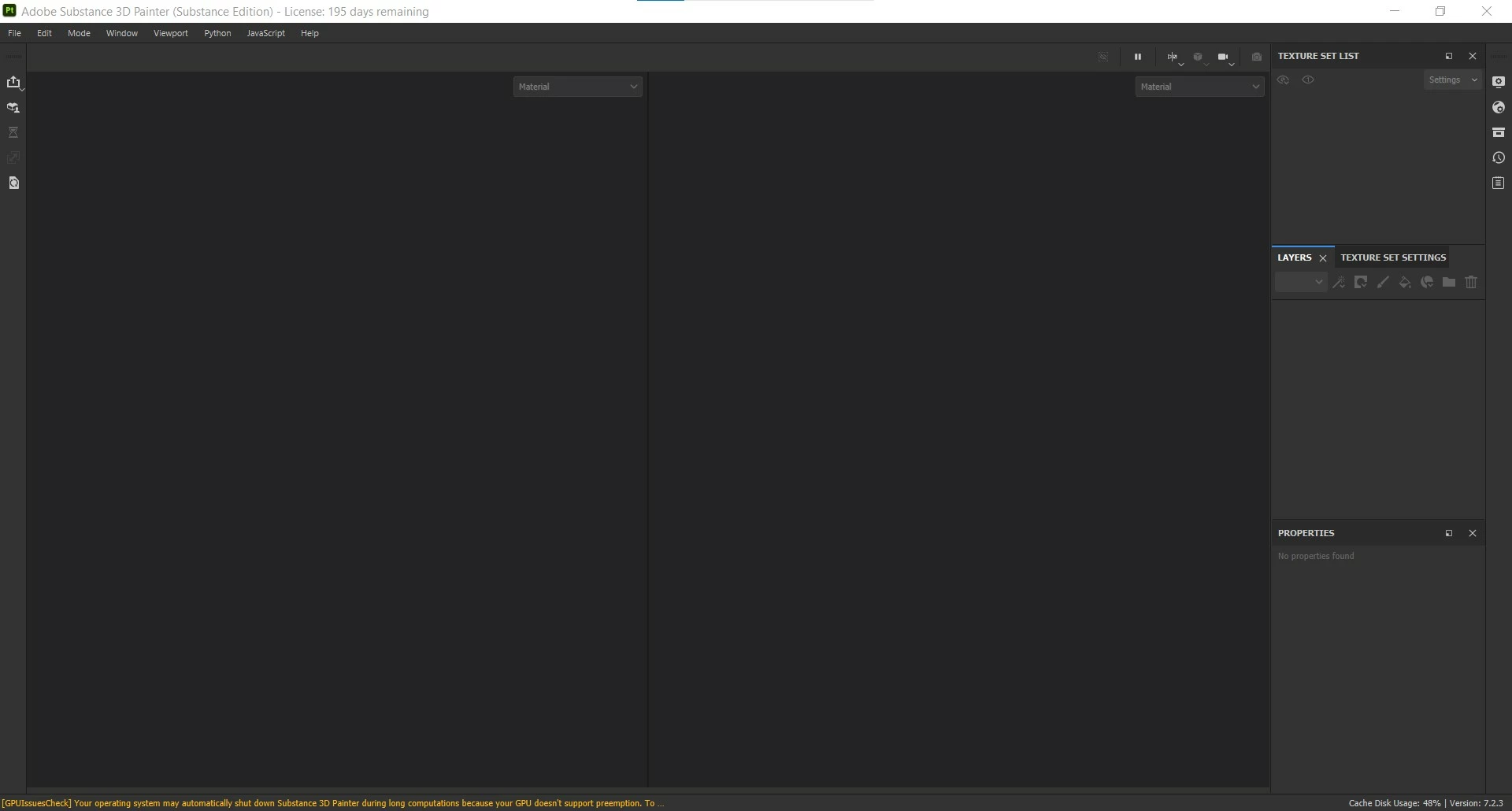1512x811 pixels.
Task: Click the symmetry icon in the toolbar
Action: [1172, 57]
